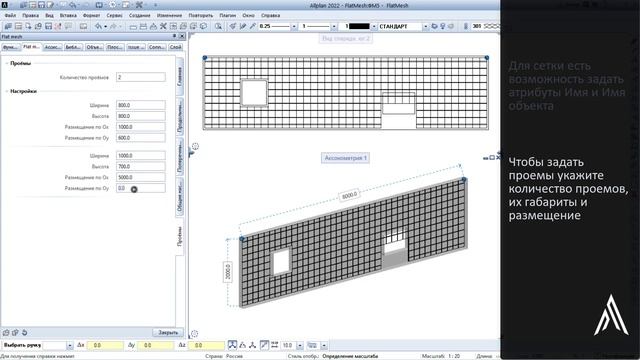The height and width of the screenshot is (360, 640).
Task: Click the pen edit icon before pen thickness
Action: point(242,26)
